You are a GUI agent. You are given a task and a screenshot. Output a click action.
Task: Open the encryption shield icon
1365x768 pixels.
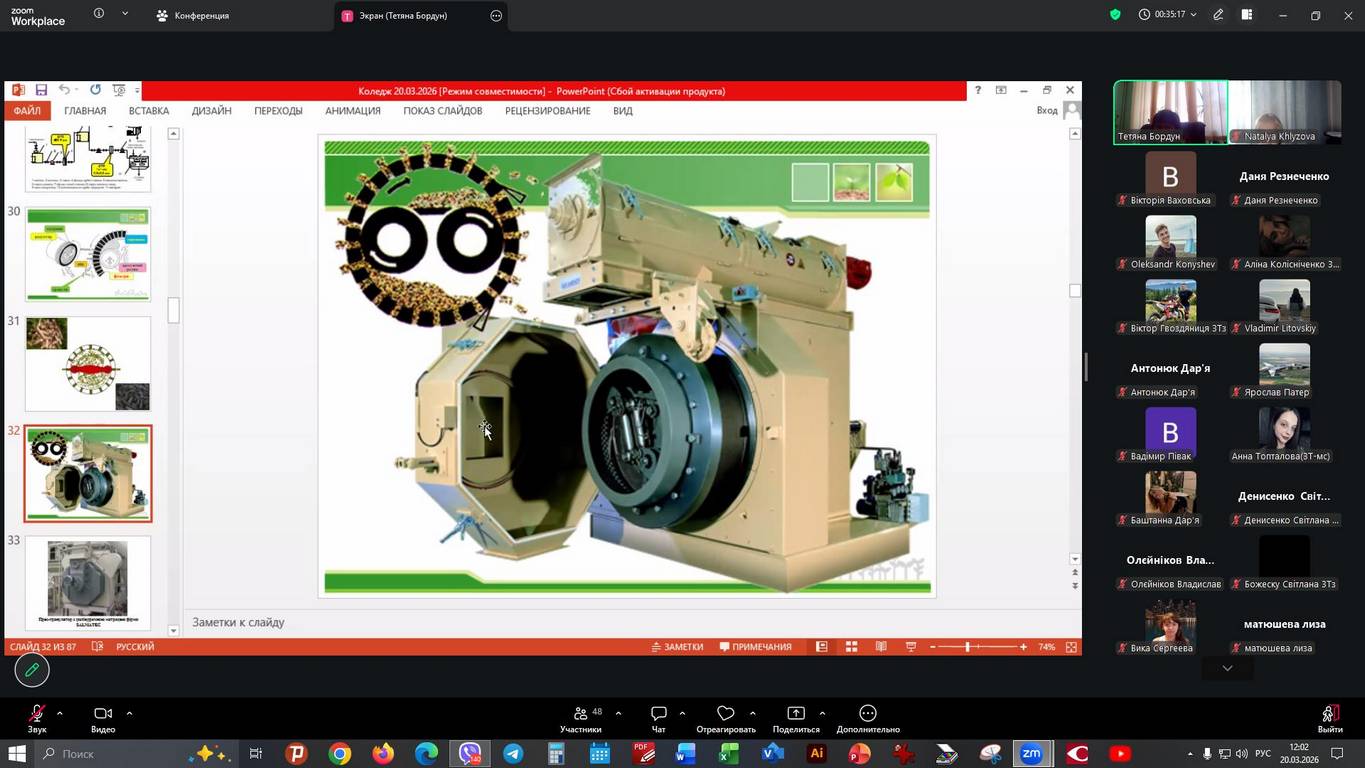[x=1115, y=15]
